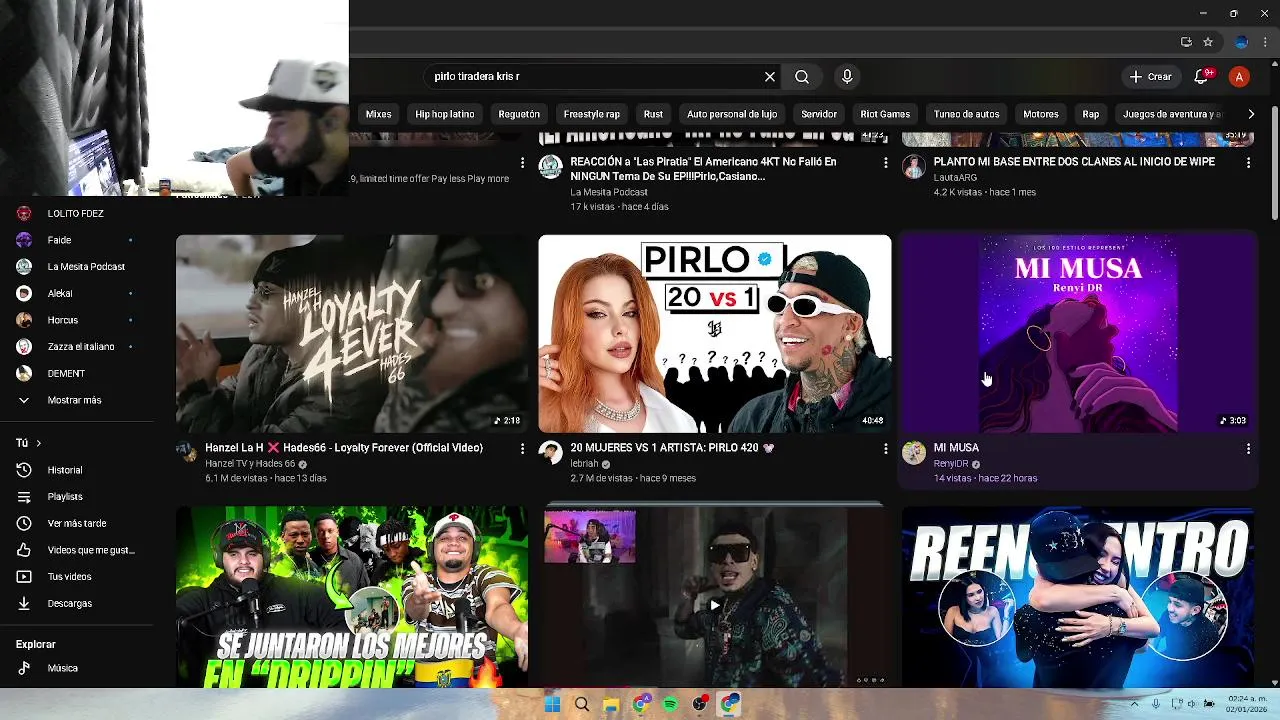Show hidden system tray icons
The height and width of the screenshot is (720, 1280).
(1134, 705)
